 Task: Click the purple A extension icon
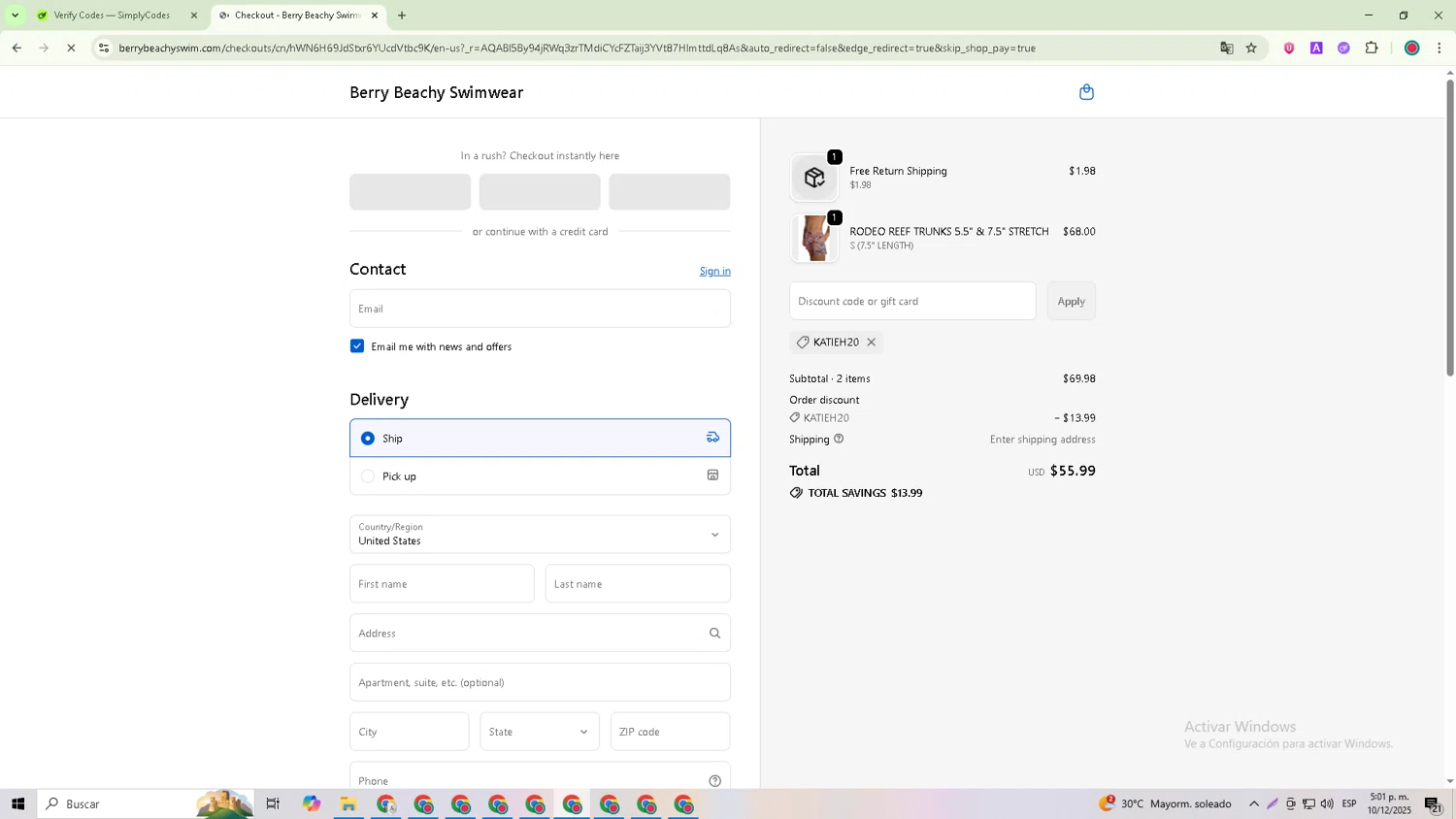(1316, 48)
